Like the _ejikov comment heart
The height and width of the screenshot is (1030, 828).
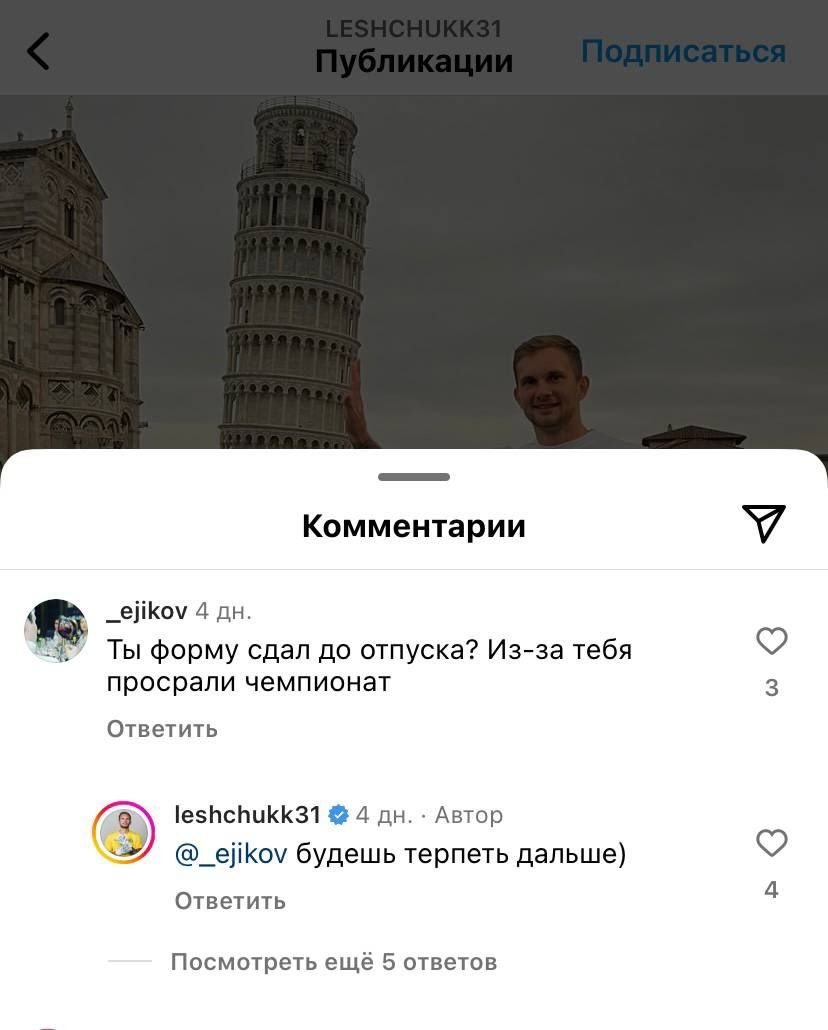[x=771, y=640]
